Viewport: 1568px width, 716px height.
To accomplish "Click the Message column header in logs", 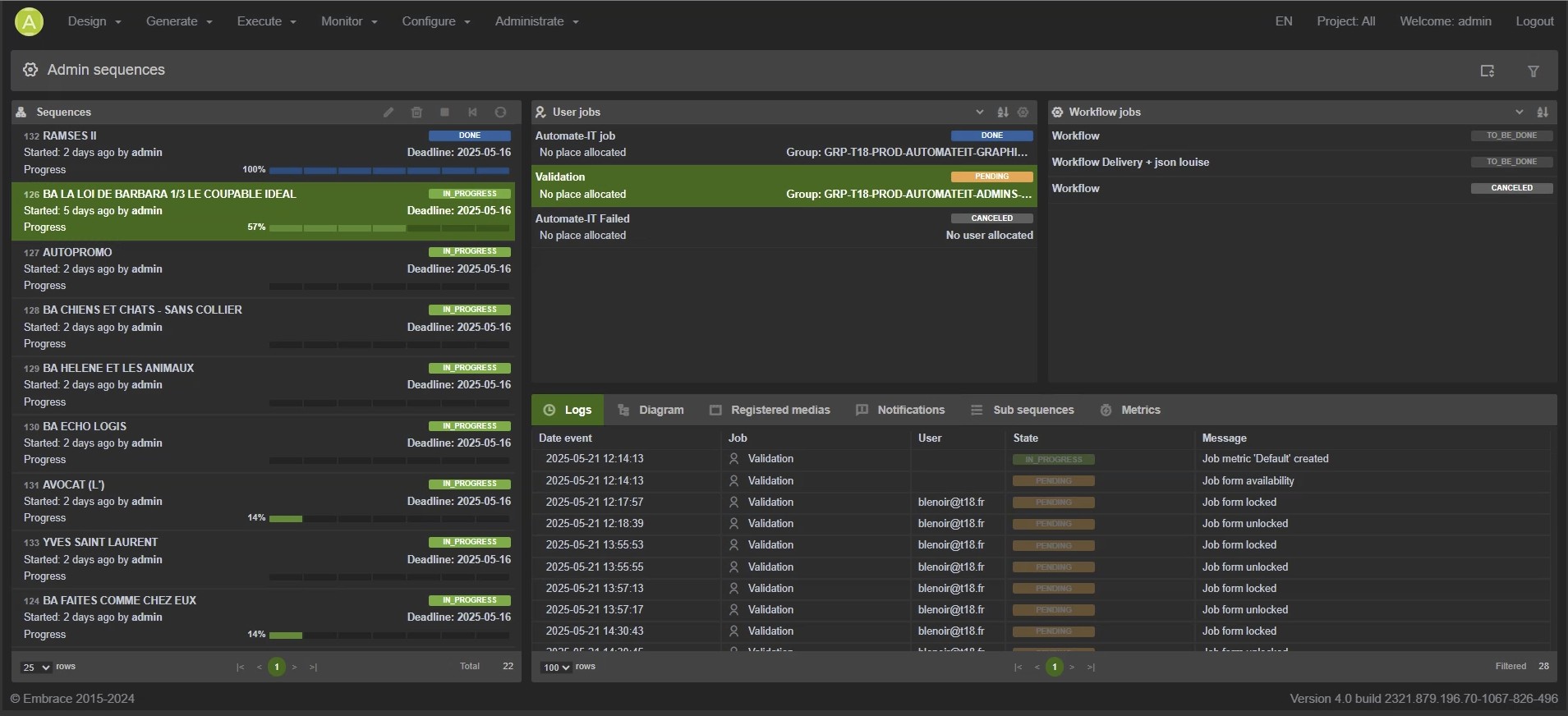I will 1224,438.
